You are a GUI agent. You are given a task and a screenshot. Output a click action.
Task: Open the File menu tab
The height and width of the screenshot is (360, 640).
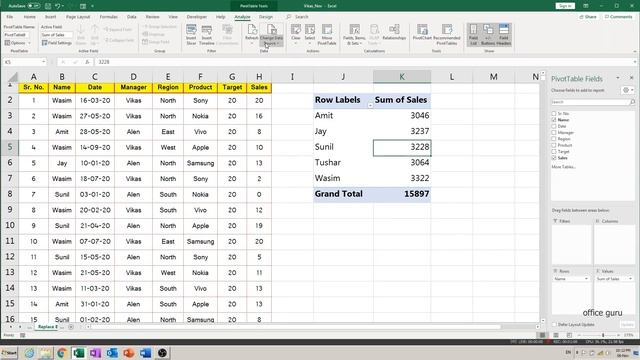tap(10, 17)
